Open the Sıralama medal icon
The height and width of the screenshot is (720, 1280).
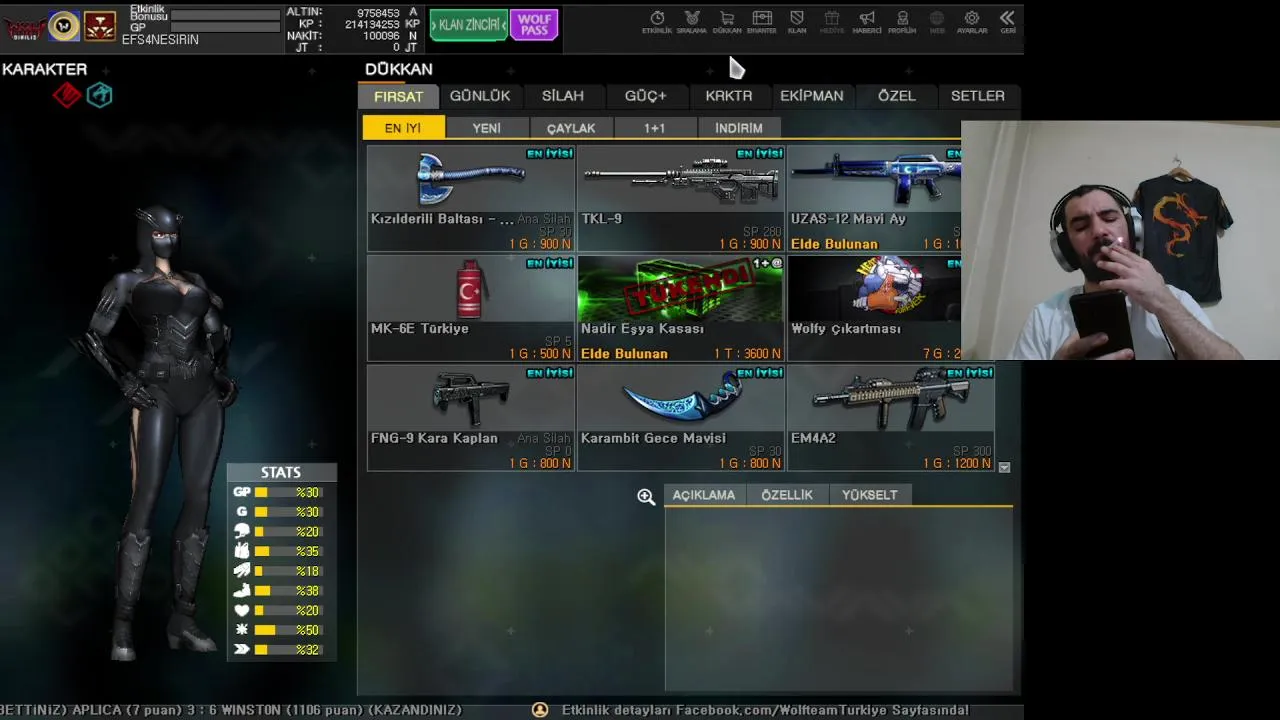click(x=692, y=22)
